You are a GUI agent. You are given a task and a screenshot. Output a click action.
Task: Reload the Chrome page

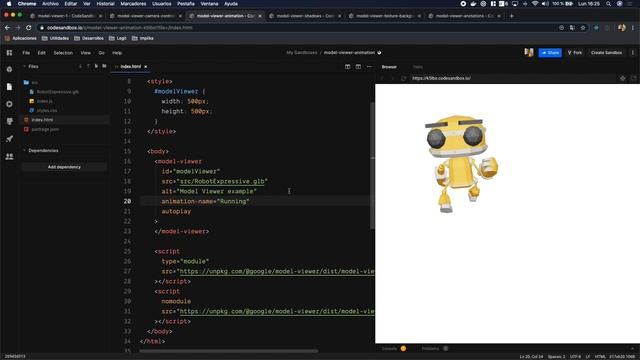pos(29,27)
